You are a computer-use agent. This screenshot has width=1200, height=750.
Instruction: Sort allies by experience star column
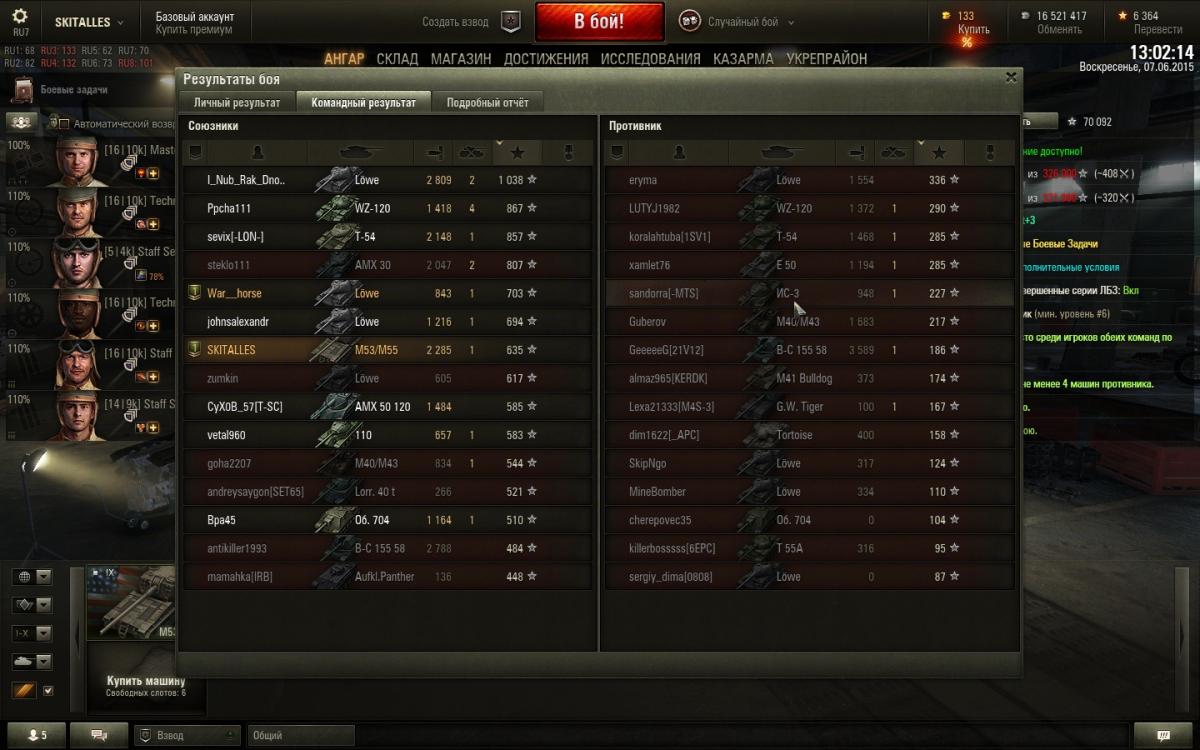point(517,152)
